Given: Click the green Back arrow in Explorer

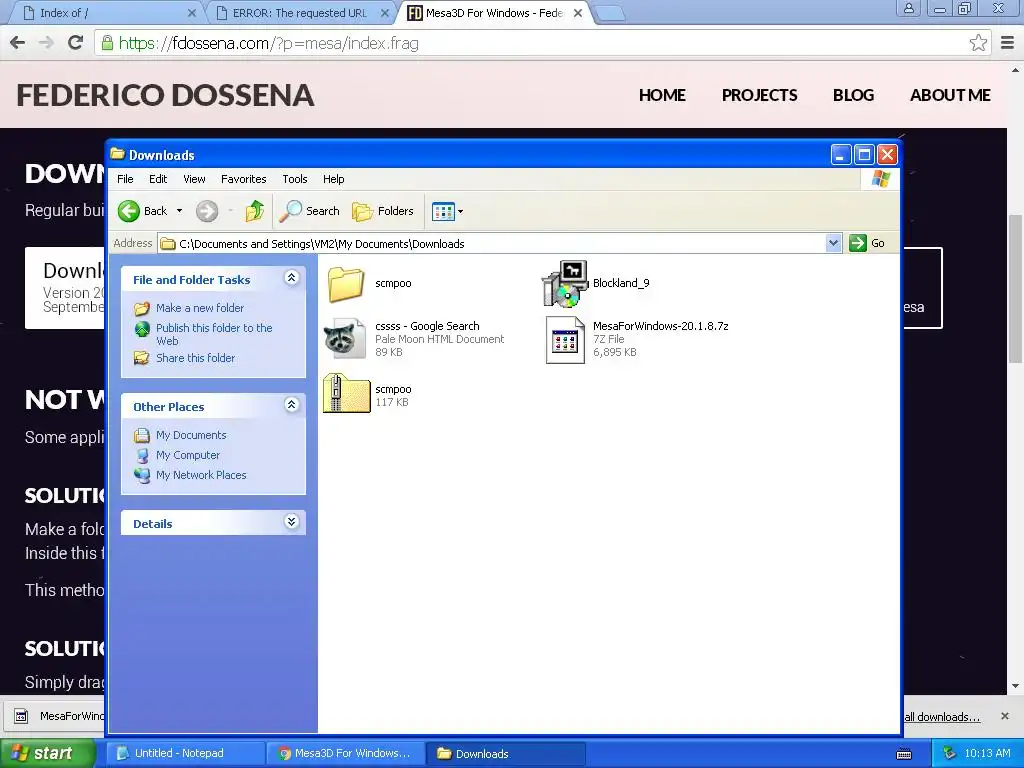Looking at the screenshot, I should (129, 211).
